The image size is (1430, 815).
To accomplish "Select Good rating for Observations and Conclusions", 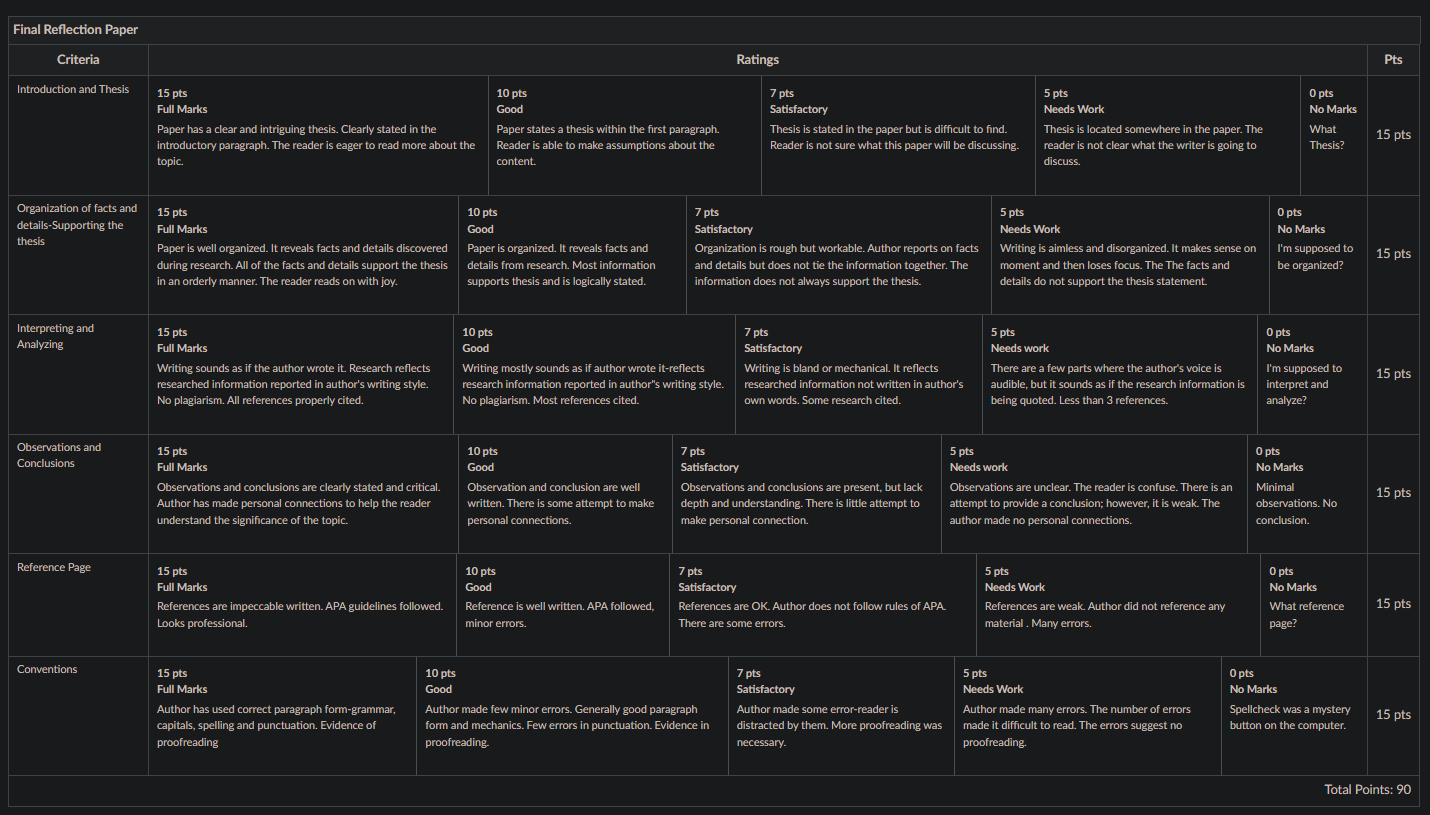I will pyautogui.click(x=565, y=493).
